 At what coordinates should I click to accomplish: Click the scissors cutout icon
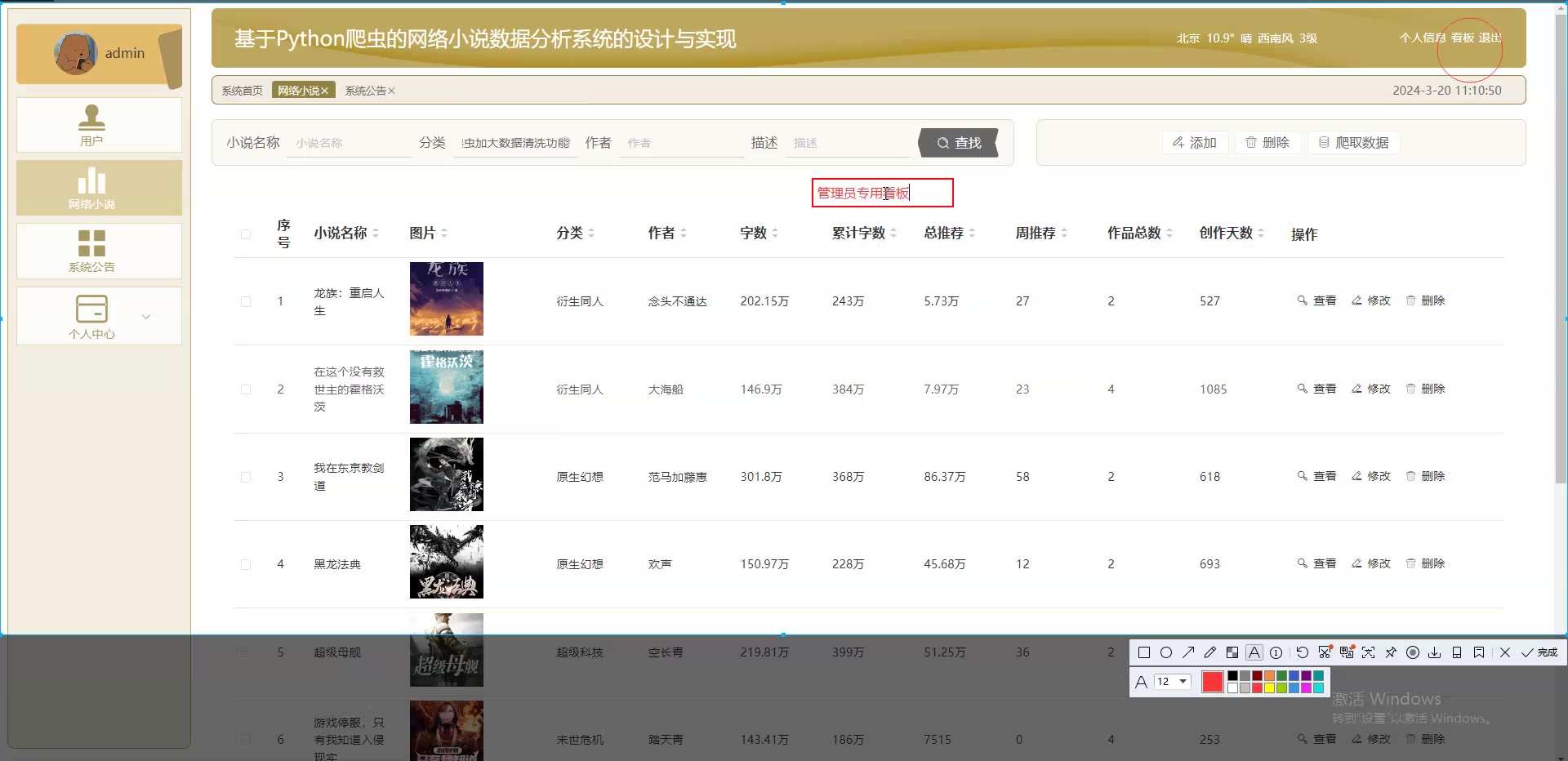(x=1325, y=652)
